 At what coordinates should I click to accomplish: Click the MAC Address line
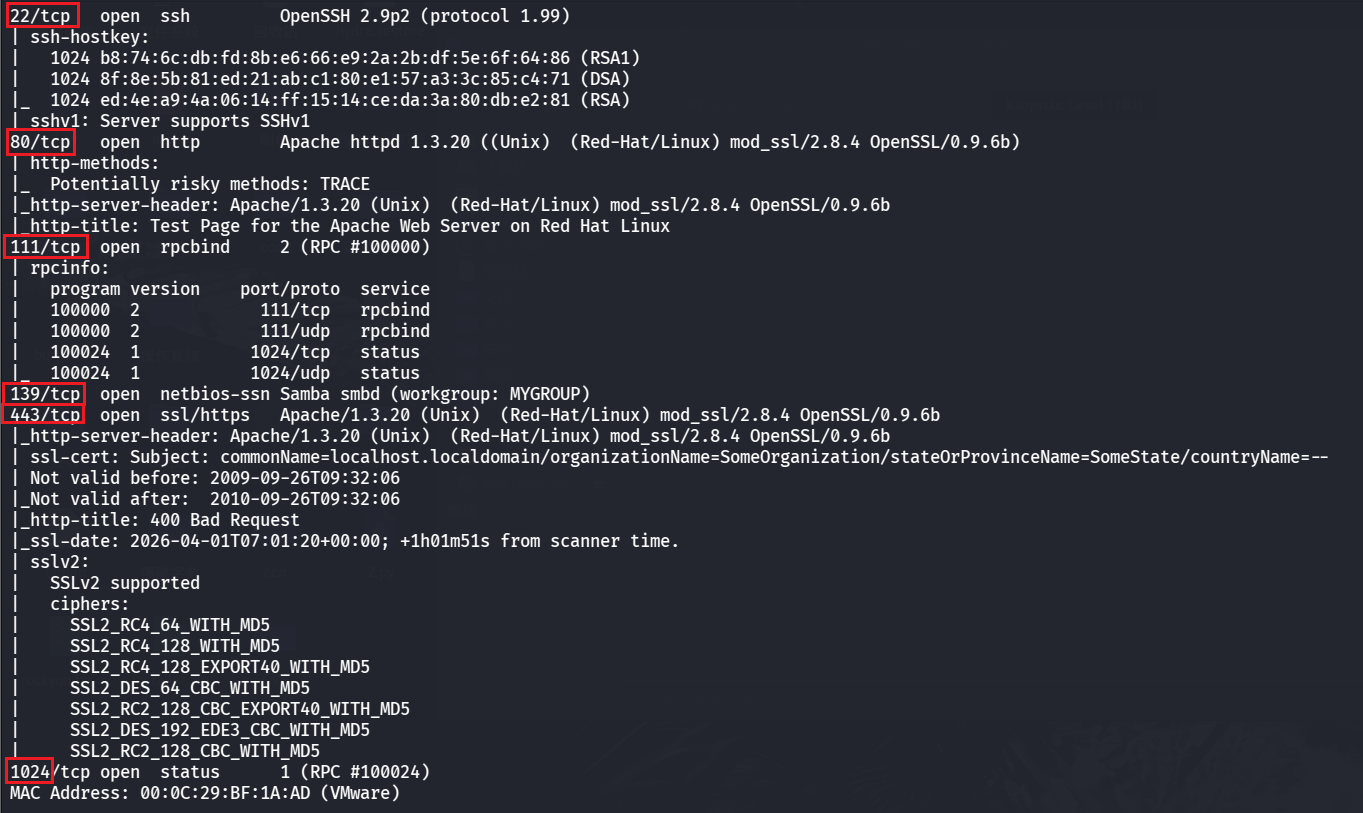pos(204,793)
